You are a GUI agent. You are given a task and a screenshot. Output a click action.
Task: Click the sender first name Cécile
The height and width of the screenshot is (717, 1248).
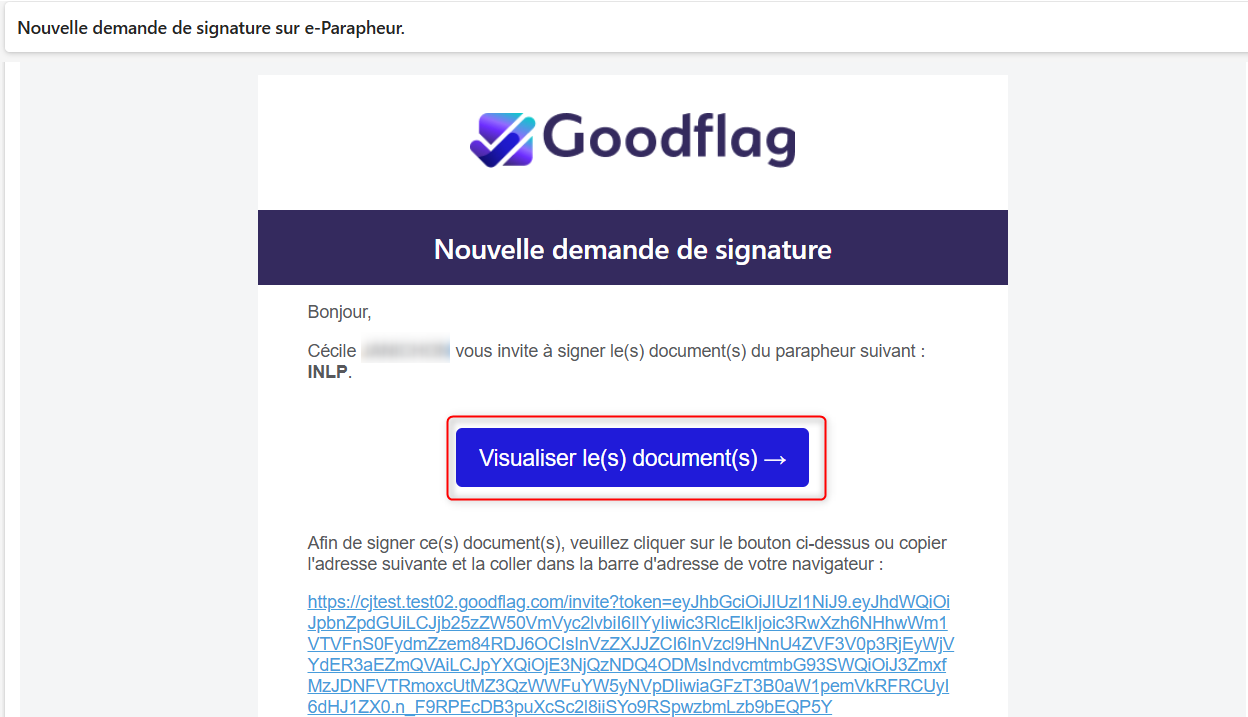pyautogui.click(x=331, y=351)
